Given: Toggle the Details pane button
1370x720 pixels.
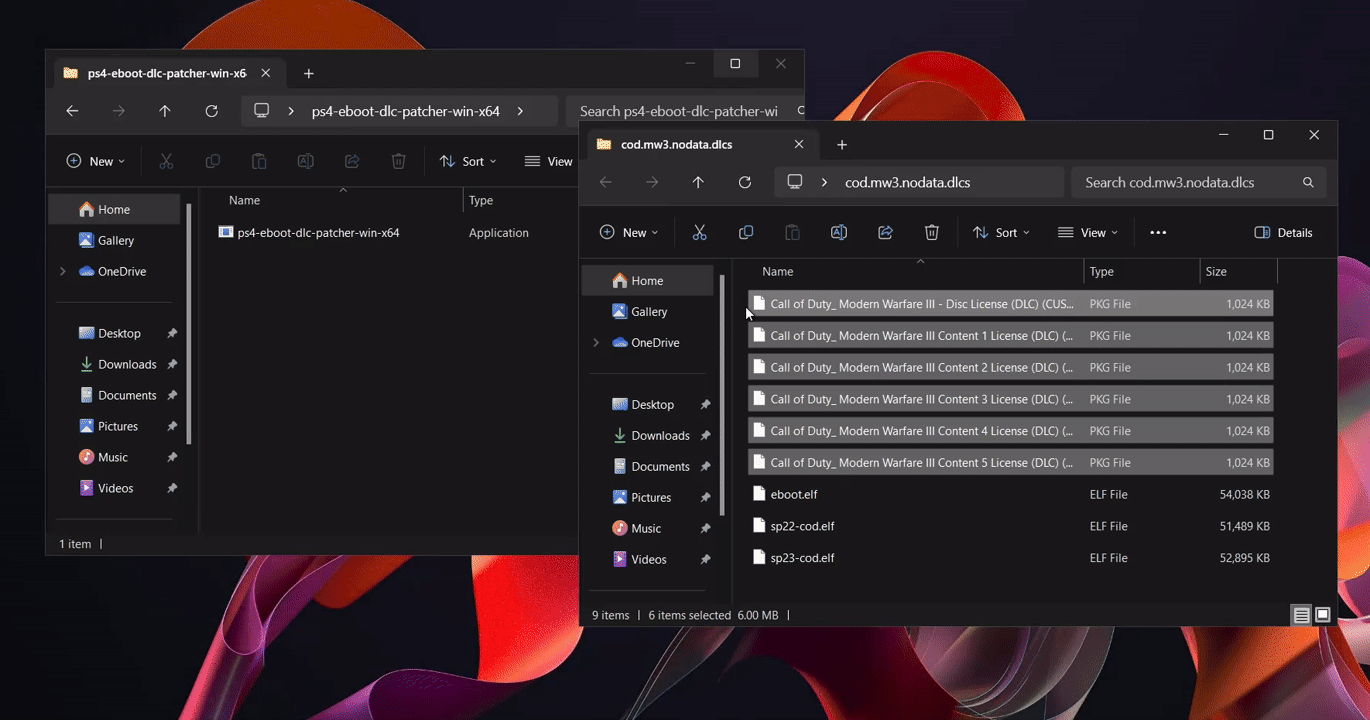Looking at the screenshot, I should pos(1283,233).
